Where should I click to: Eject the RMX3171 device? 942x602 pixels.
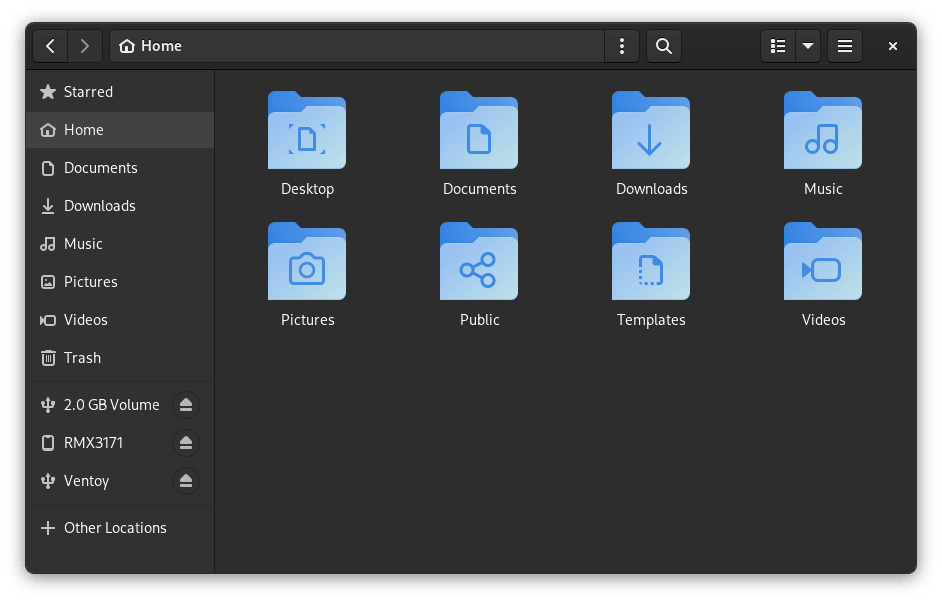pyautogui.click(x=185, y=443)
